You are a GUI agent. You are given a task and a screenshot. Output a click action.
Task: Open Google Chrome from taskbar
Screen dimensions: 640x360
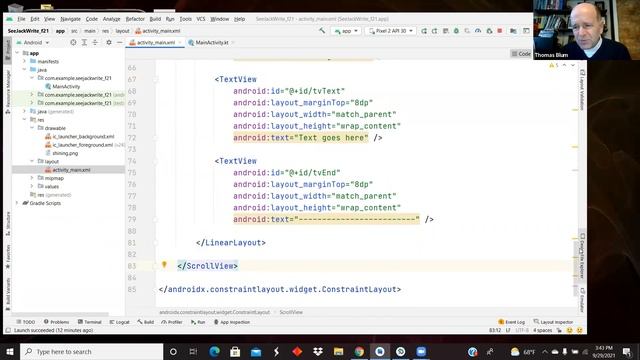(359, 351)
